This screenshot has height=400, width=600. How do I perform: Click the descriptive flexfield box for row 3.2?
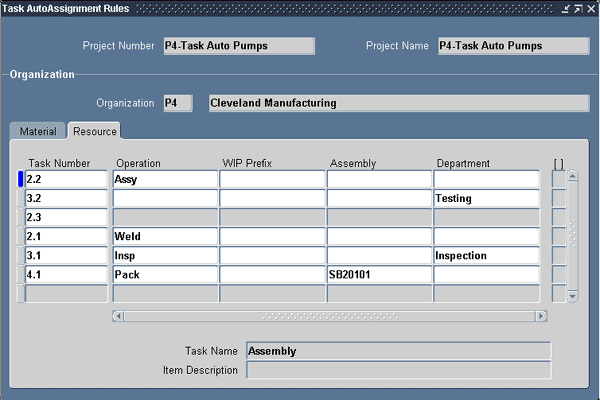(559, 198)
